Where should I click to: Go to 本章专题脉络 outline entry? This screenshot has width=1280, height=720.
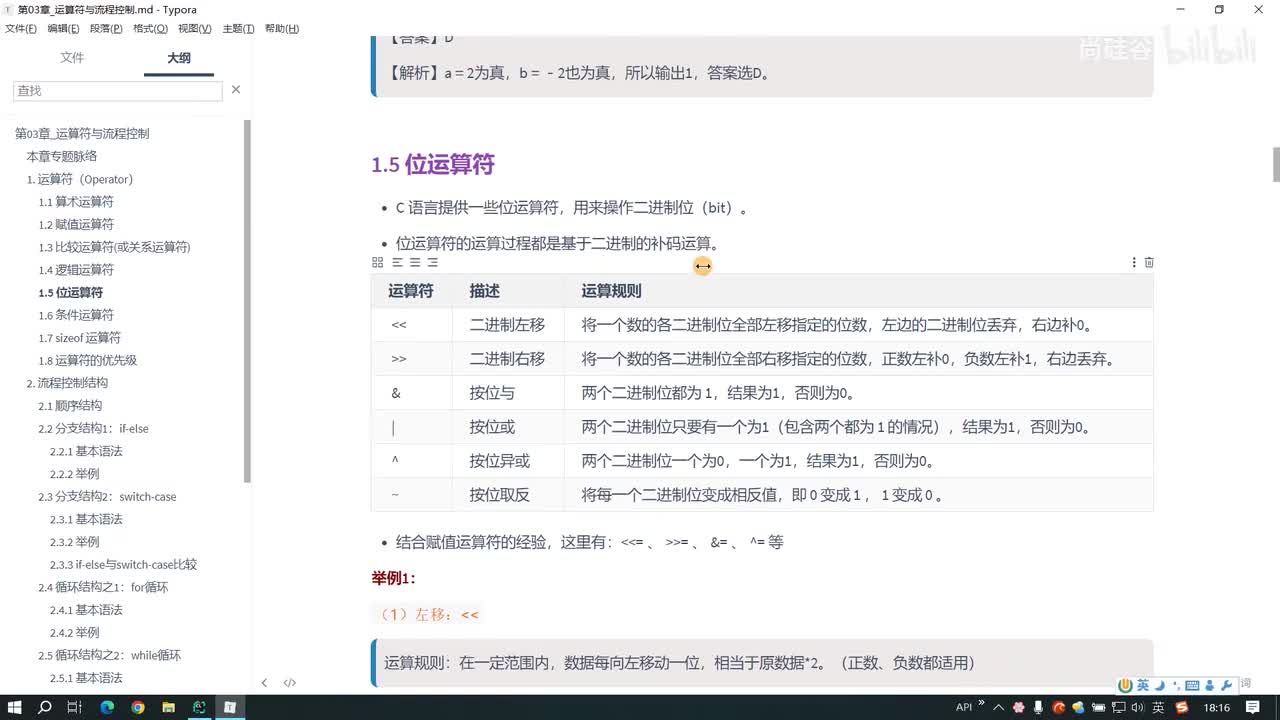coord(62,157)
